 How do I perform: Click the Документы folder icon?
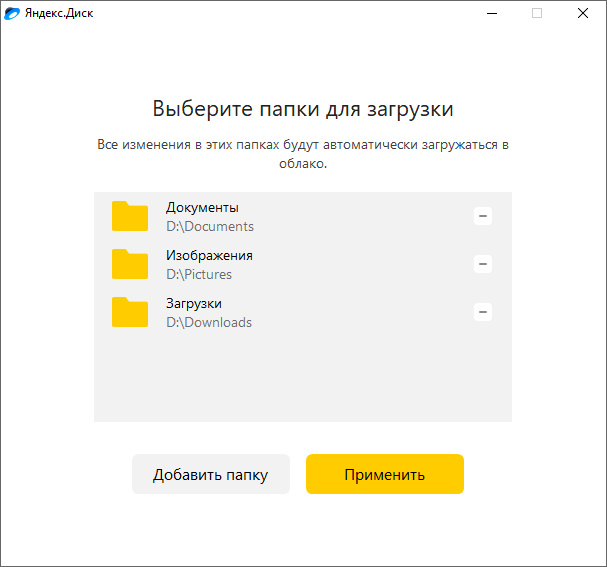coord(129,216)
